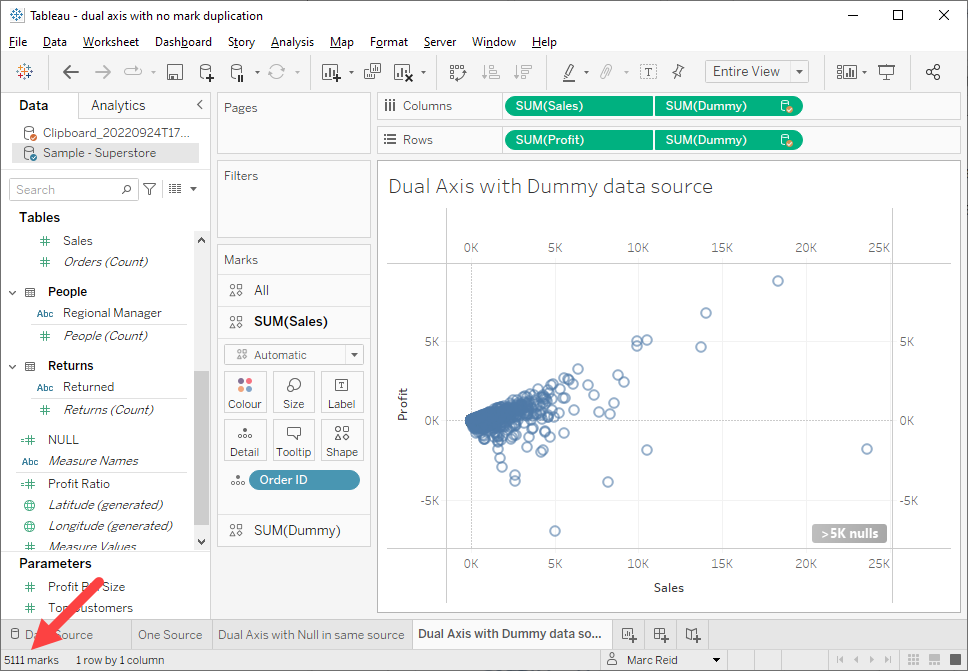Click the >5K nulls indicator
Image resolution: width=968 pixels, height=671 pixels.
(849, 533)
